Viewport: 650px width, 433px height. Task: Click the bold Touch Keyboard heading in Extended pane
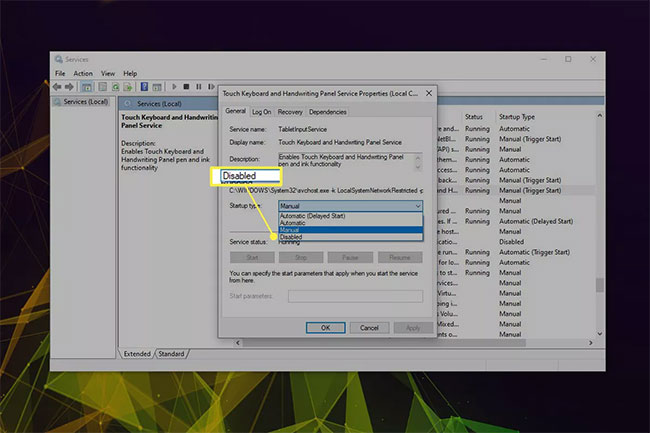[x=169, y=121]
